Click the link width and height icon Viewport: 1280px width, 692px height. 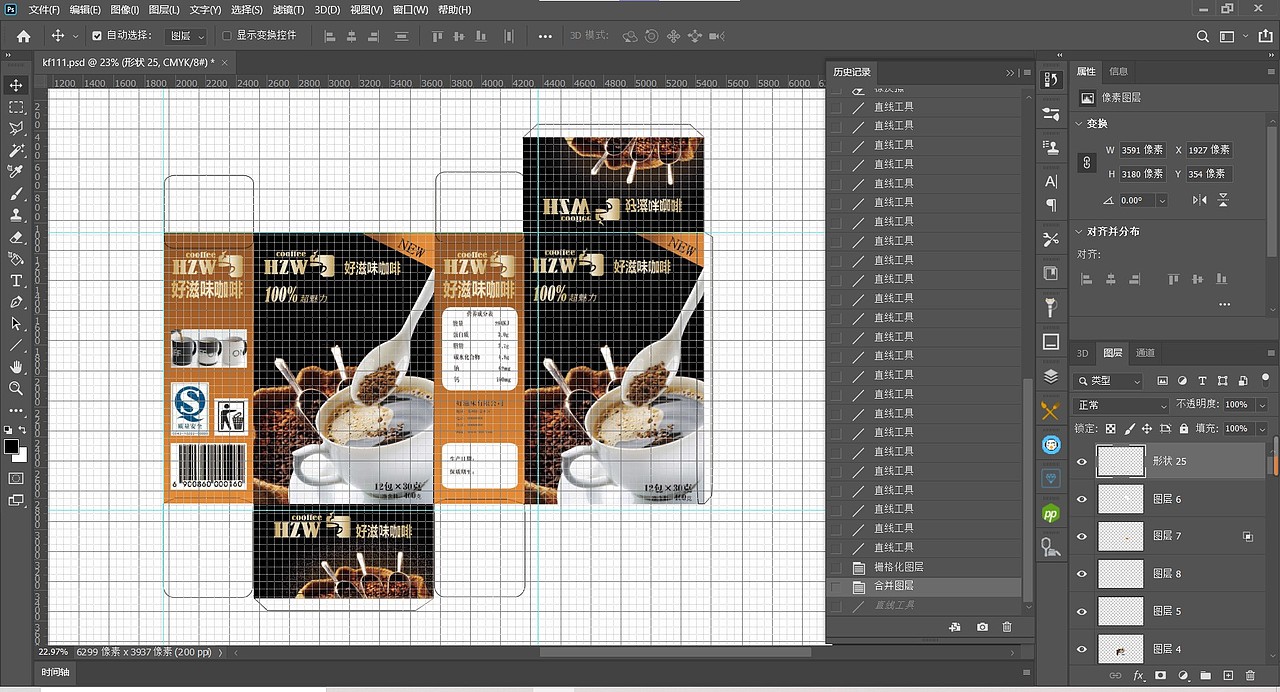pyautogui.click(x=1088, y=162)
